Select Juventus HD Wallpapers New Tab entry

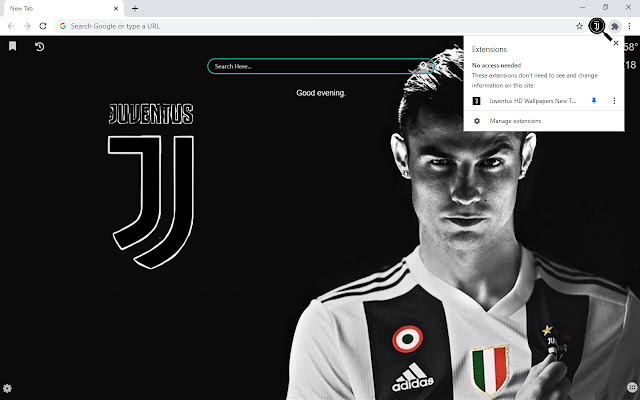[533, 101]
